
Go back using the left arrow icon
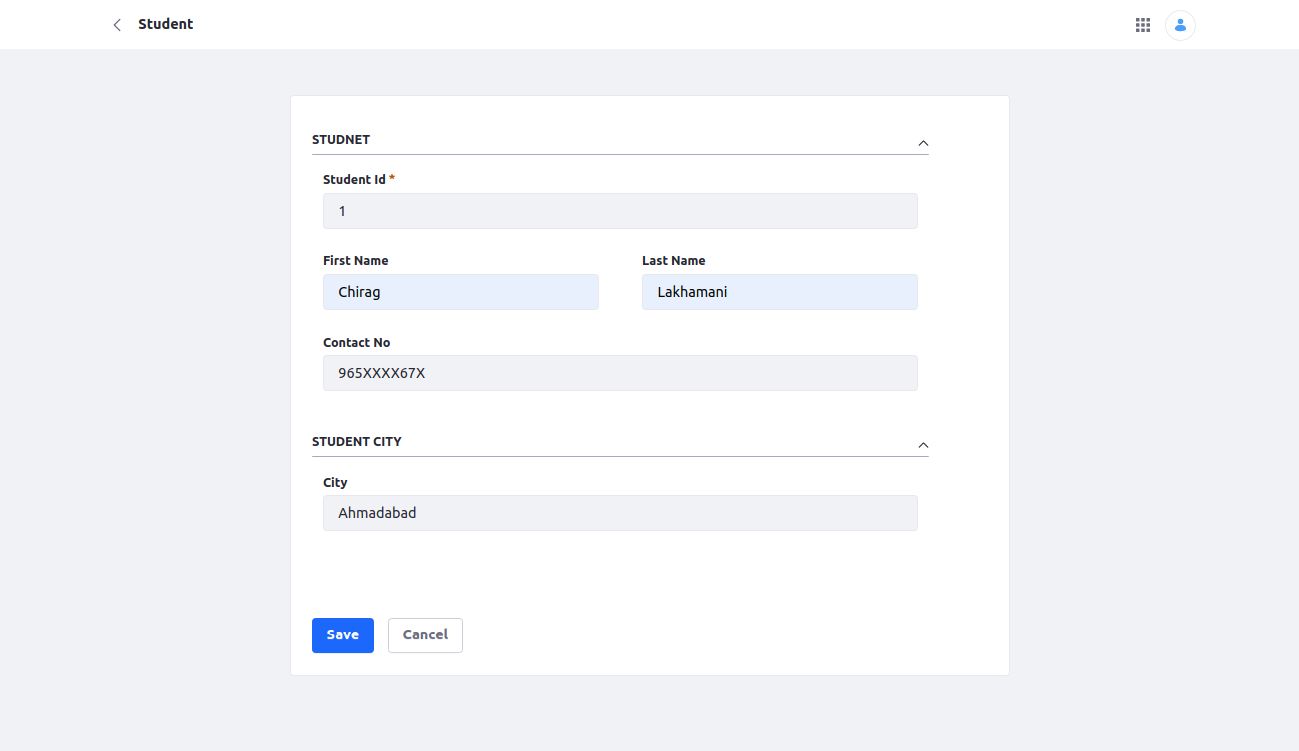point(117,25)
